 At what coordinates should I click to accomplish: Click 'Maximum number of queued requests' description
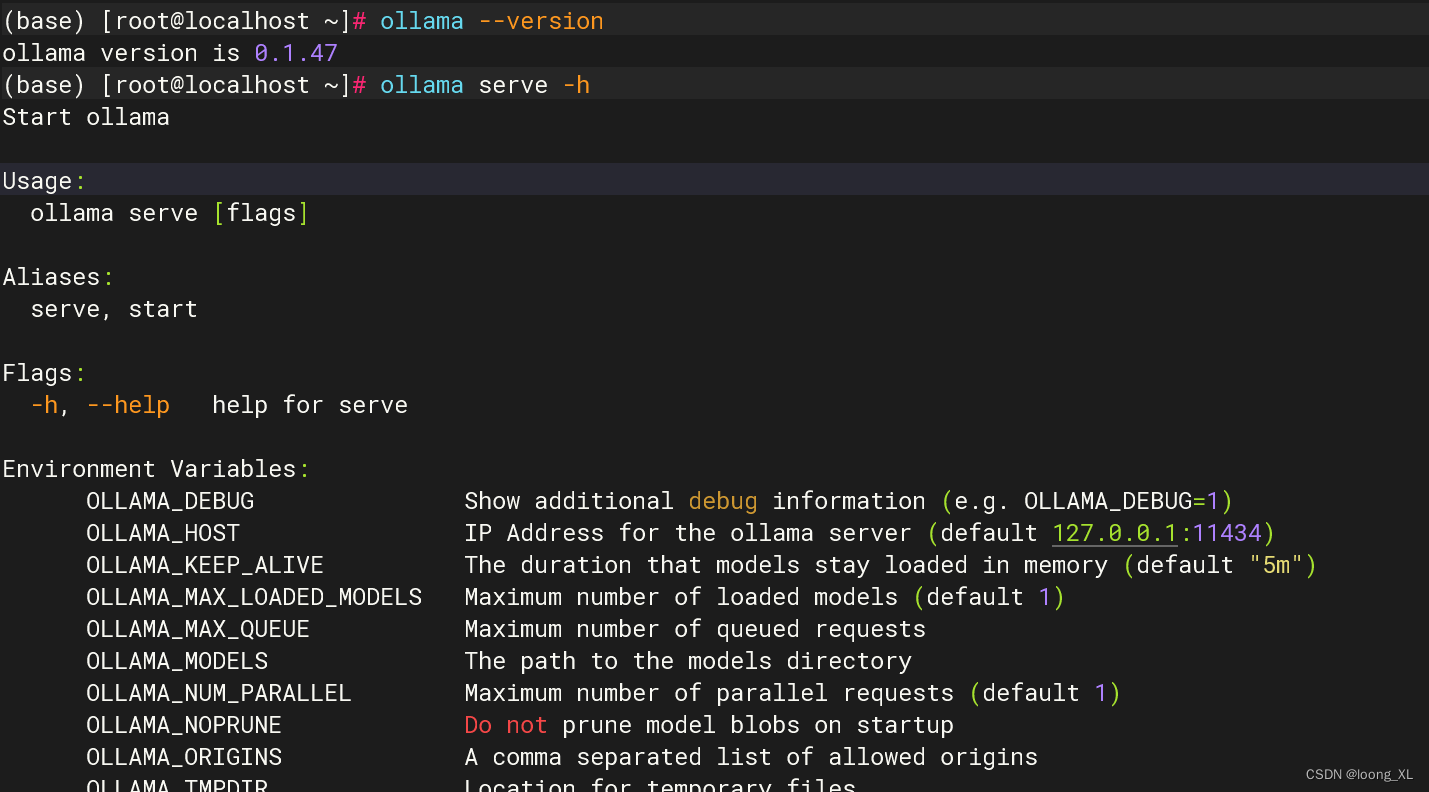[x=695, y=629]
